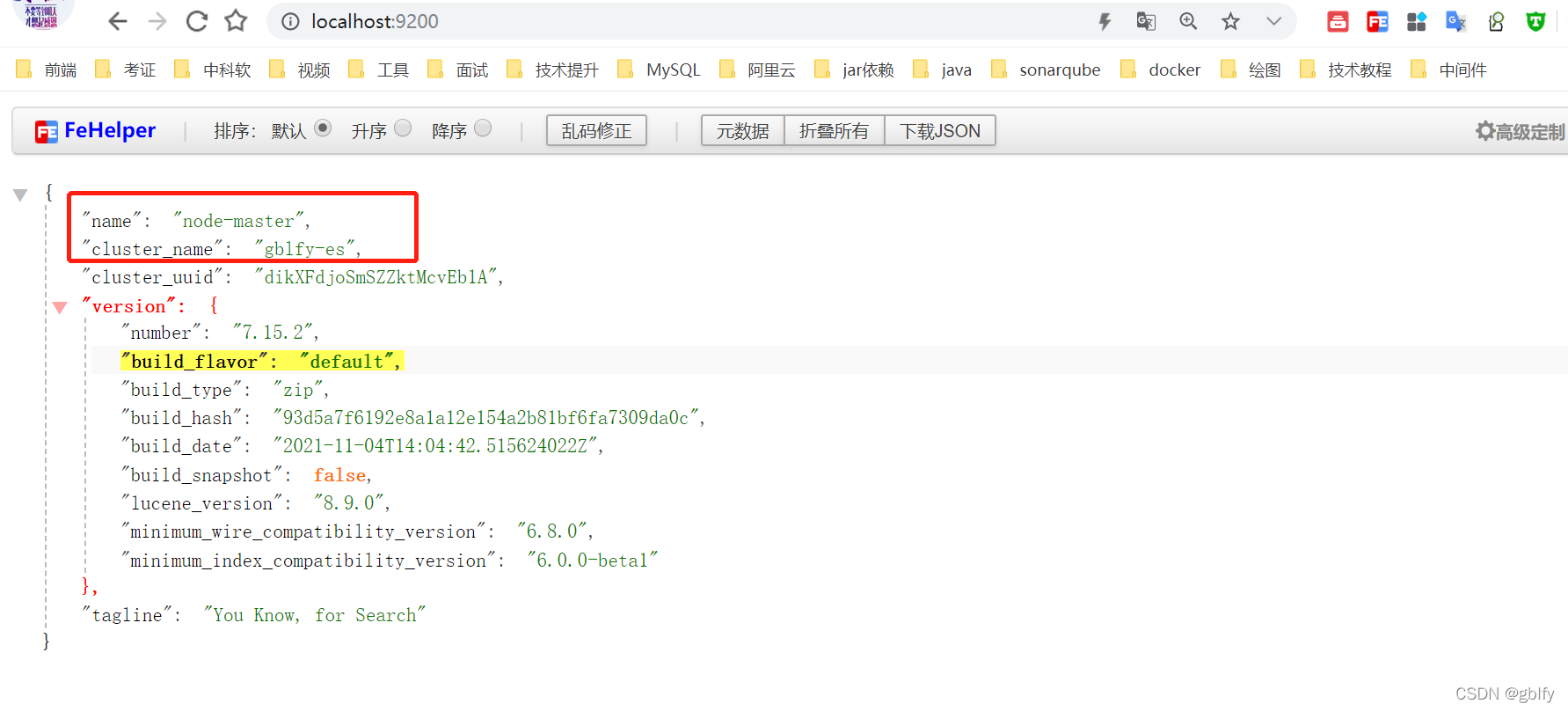Viewport: 1568px width, 711px height.
Task: Click the user avatar beside back arrow
Action: pyautogui.click(x=42, y=15)
